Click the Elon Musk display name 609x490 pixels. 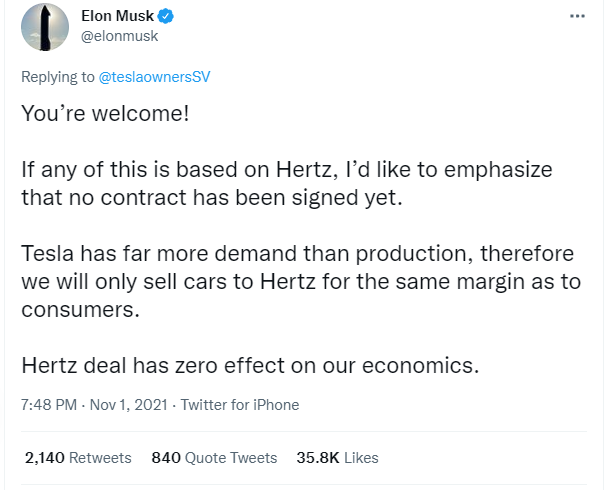117,16
